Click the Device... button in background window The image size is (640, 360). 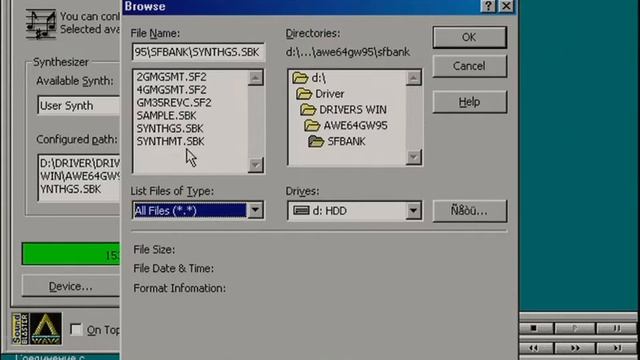71,287
